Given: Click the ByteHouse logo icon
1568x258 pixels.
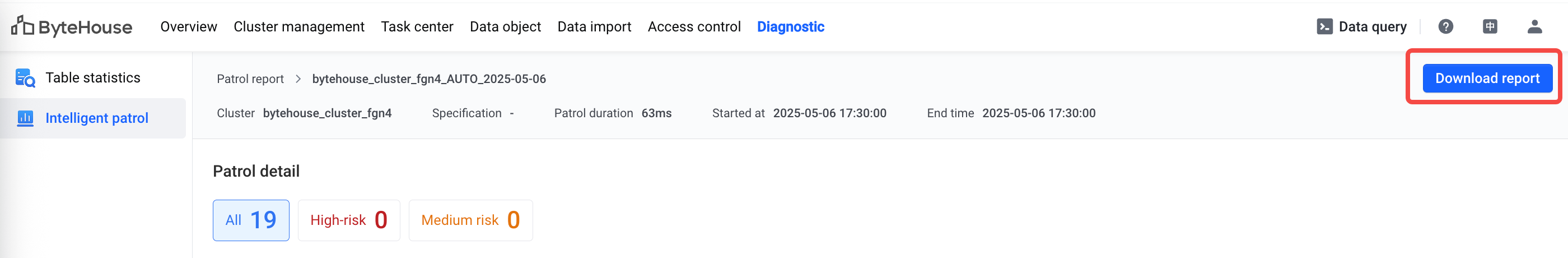Looking at the screenshot, I should [x=22, y=26].
